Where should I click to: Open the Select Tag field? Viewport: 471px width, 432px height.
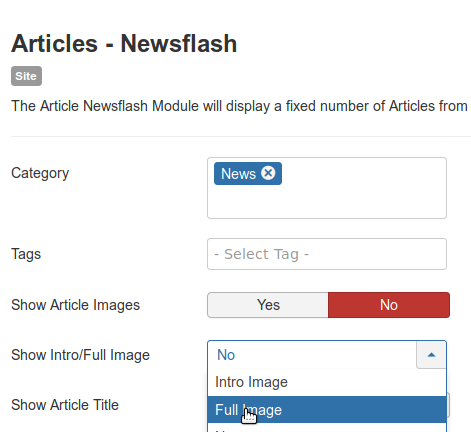327,254
